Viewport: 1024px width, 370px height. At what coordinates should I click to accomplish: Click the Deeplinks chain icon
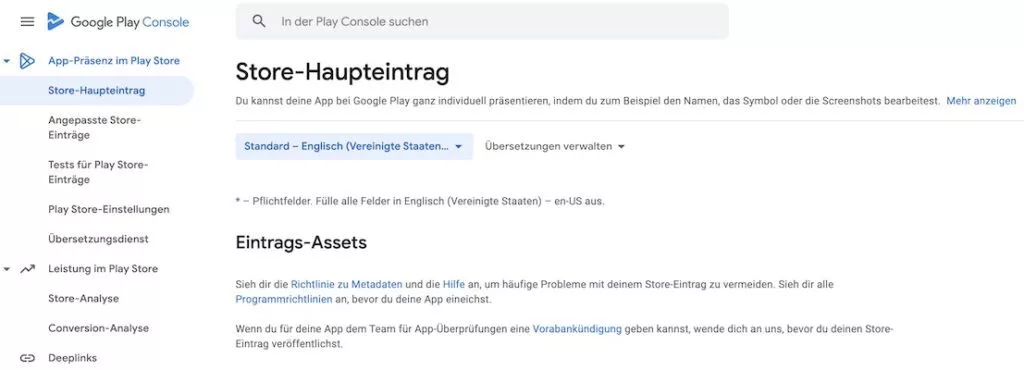(x=27, y=358)
